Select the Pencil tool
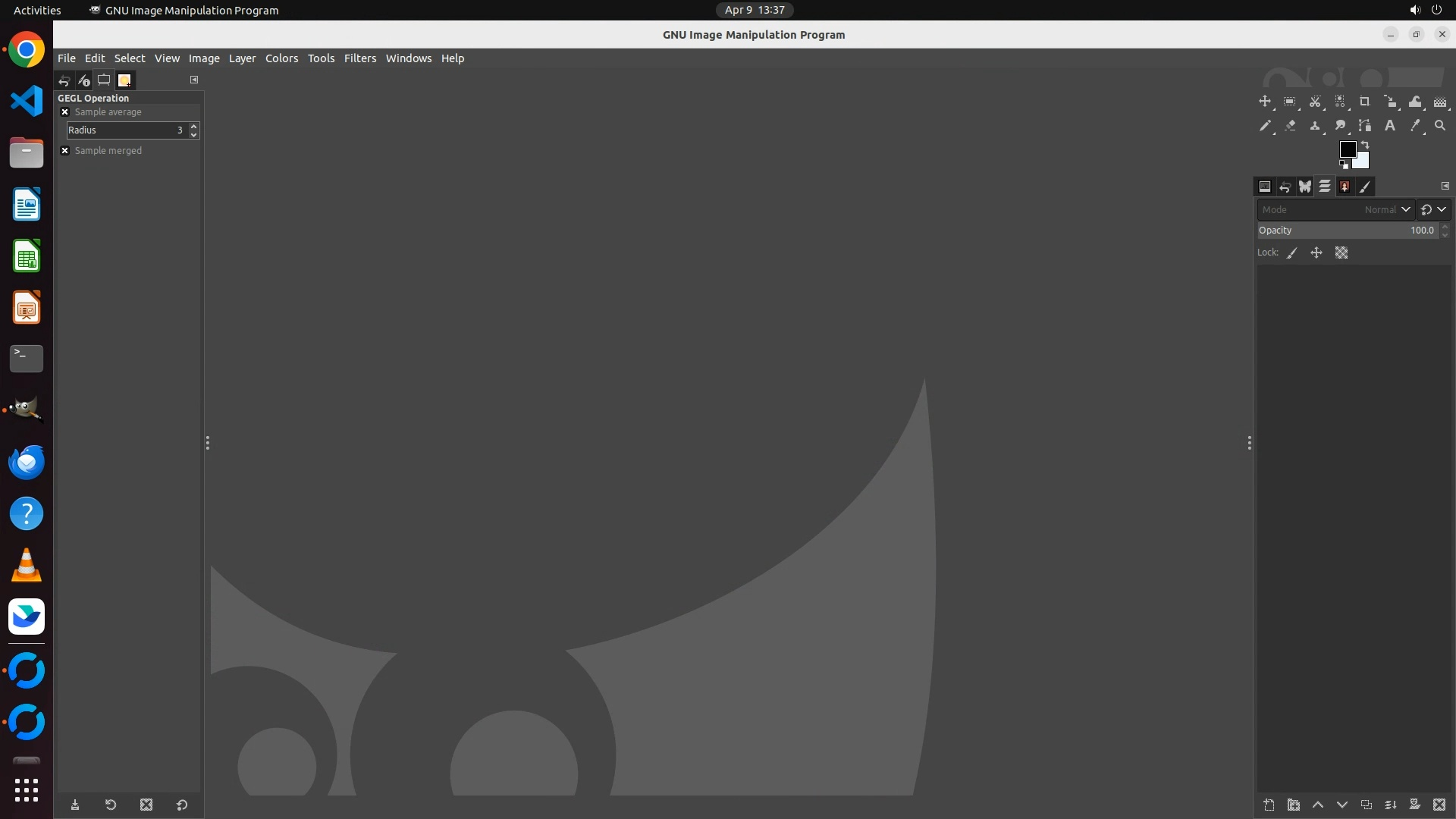Image resolution: width=1456 pixels, height=819 pixels. 1265,126
